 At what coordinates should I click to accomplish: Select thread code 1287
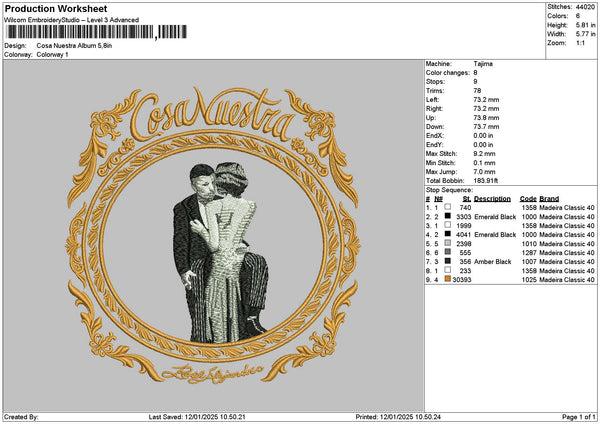pyautogui.click(x=529, y=253)
